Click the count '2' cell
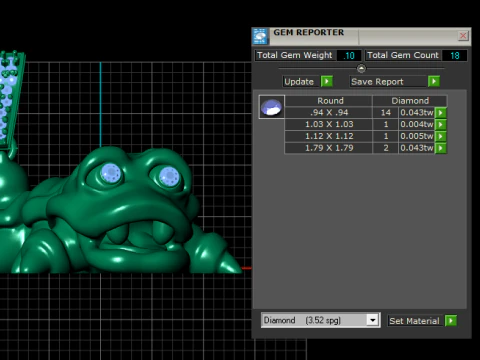 coord(386,148)
